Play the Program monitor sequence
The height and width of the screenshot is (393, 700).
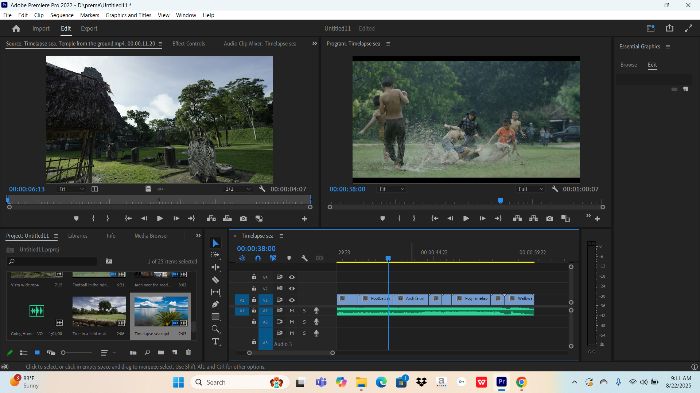[466, 218]
